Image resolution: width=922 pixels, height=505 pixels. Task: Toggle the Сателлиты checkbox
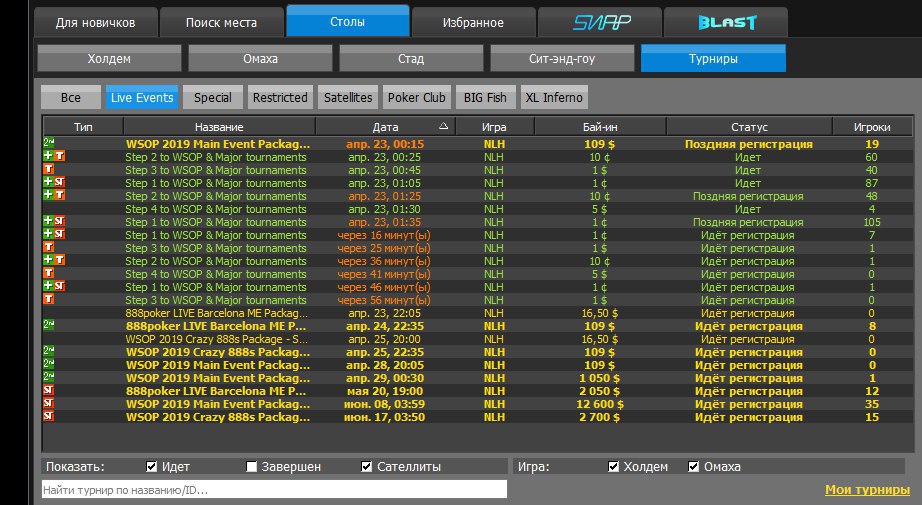click(x=367, y=467)
